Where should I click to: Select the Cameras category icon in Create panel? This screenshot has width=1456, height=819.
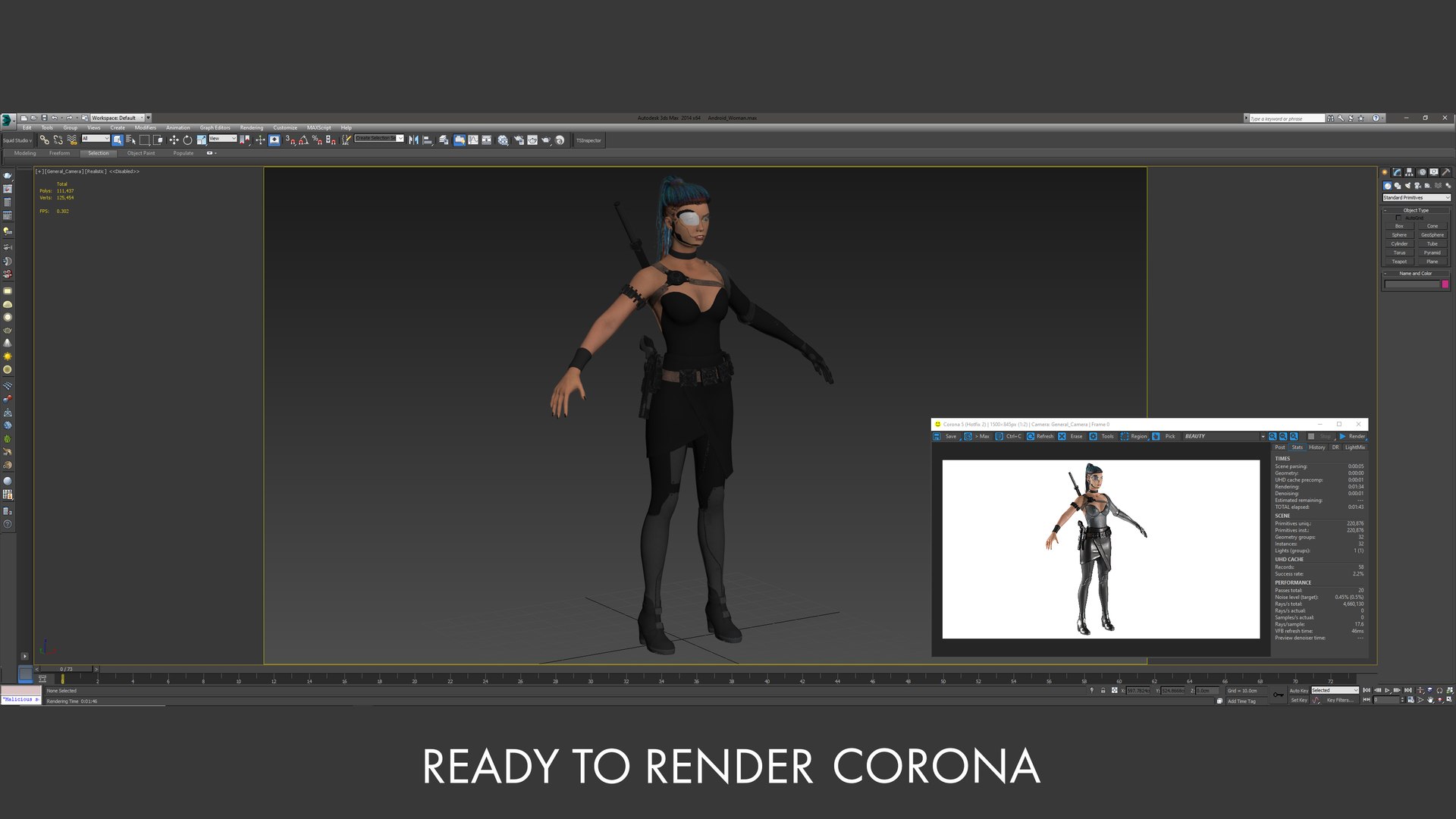(1417, 186)
